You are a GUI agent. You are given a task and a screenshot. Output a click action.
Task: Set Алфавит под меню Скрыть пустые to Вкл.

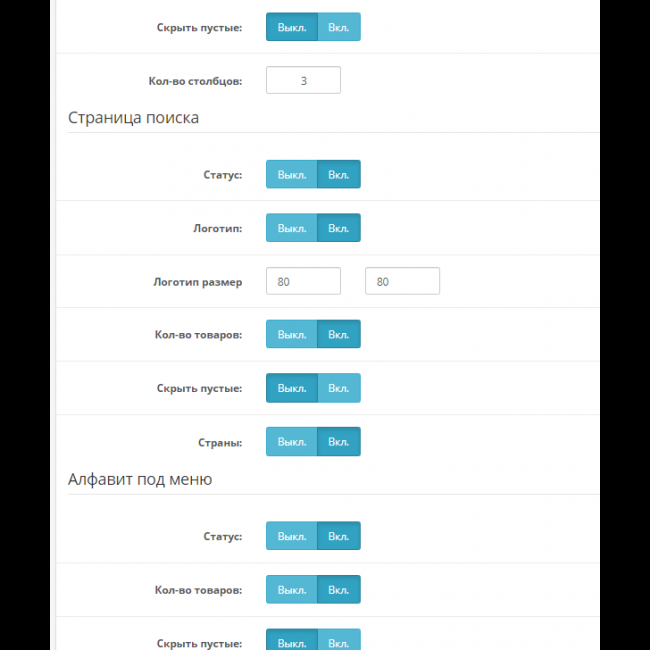pyautogui.click(x=339, y=641)
